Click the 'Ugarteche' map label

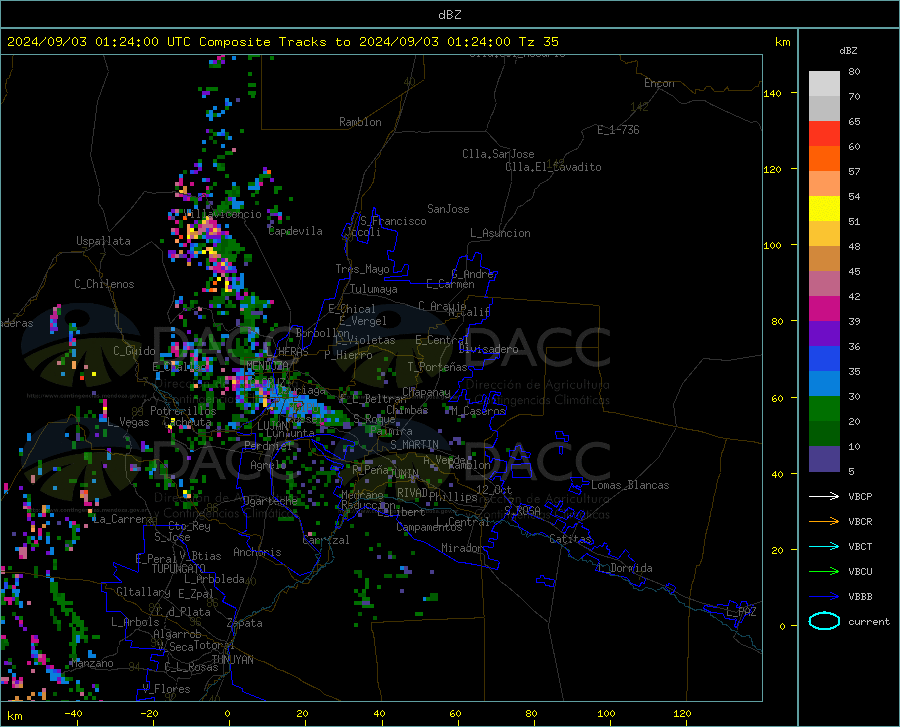pos(270,500)
